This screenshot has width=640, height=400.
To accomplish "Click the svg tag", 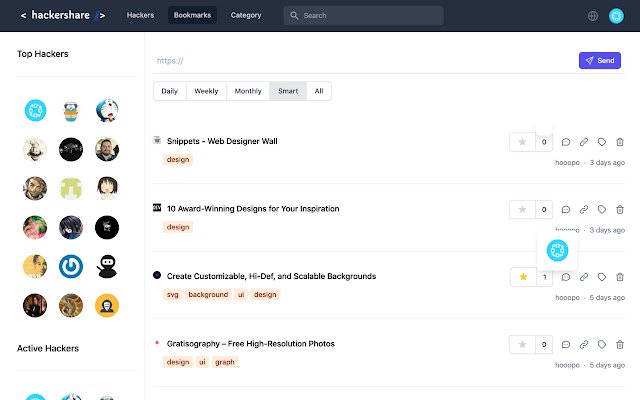I will tap(172, 295).
